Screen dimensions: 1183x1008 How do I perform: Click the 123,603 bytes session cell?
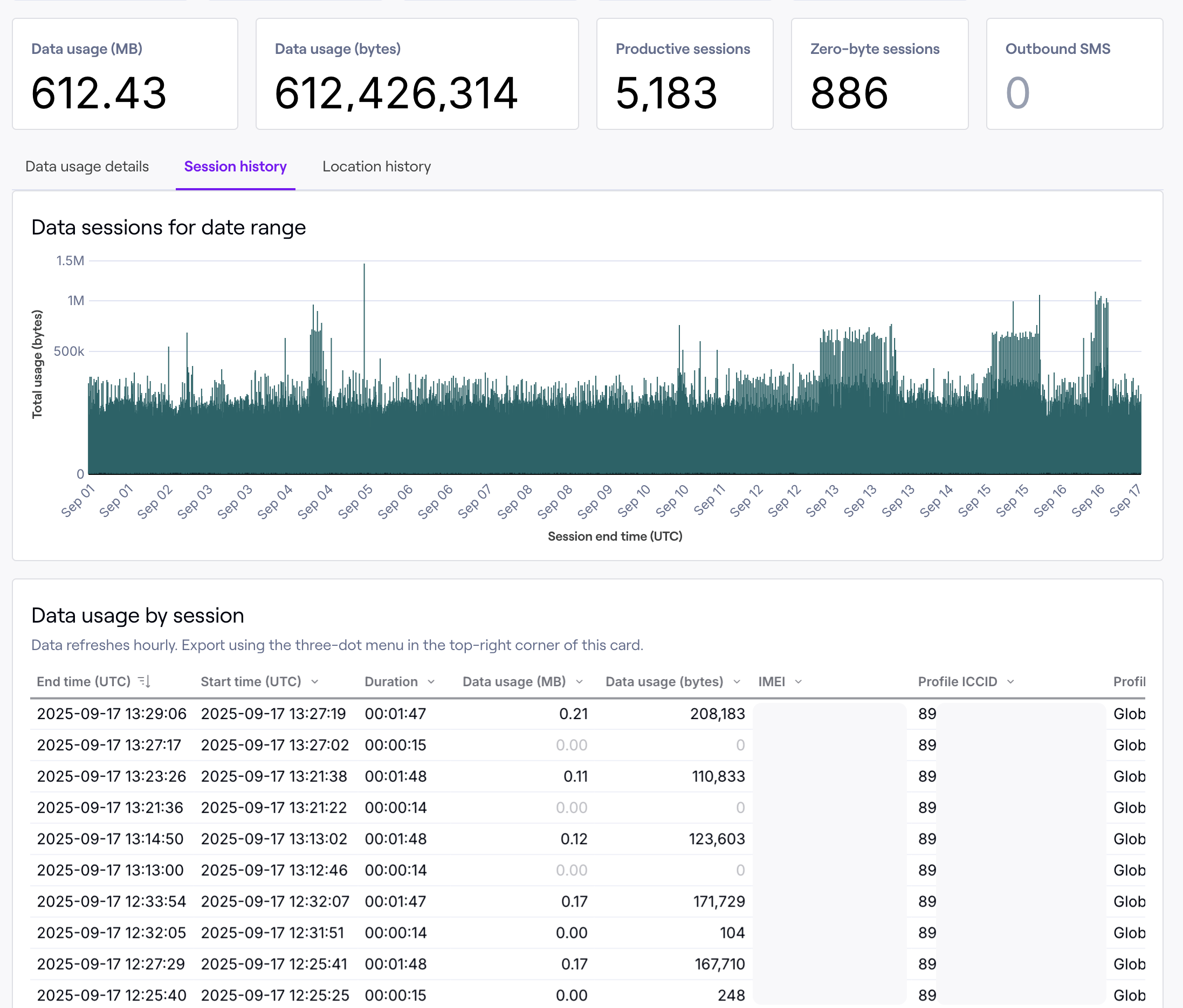(x=717, y=839)
